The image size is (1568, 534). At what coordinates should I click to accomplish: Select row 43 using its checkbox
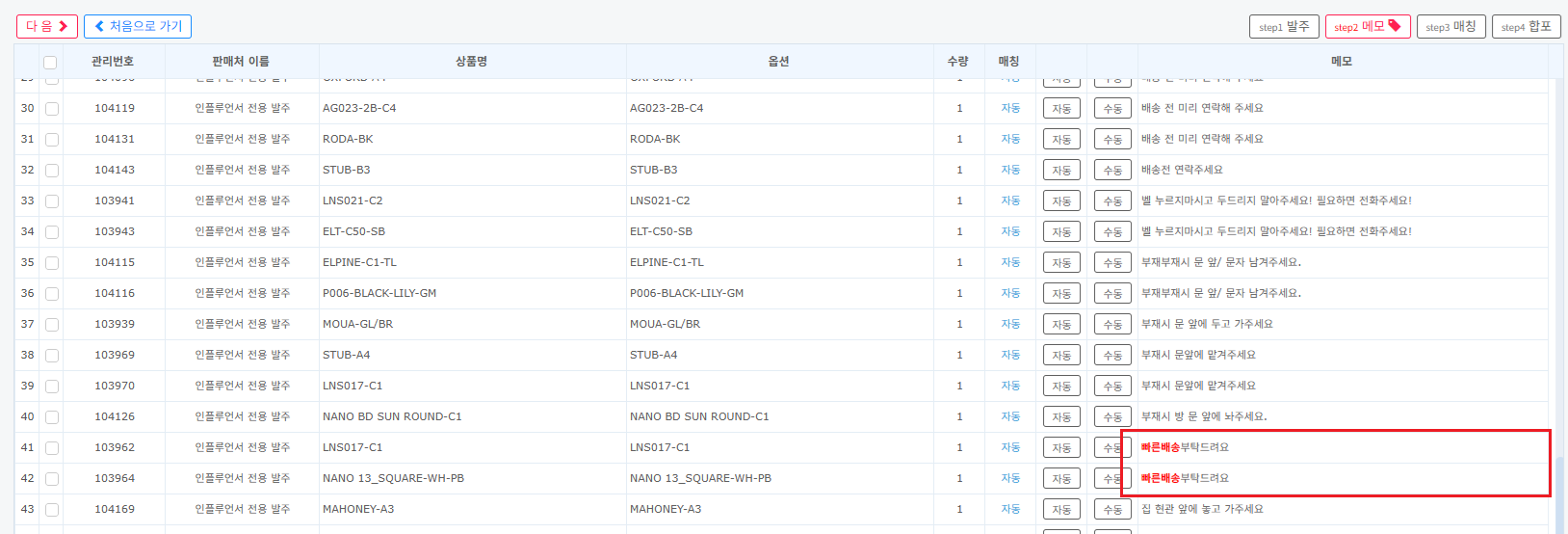pos(52,510)
